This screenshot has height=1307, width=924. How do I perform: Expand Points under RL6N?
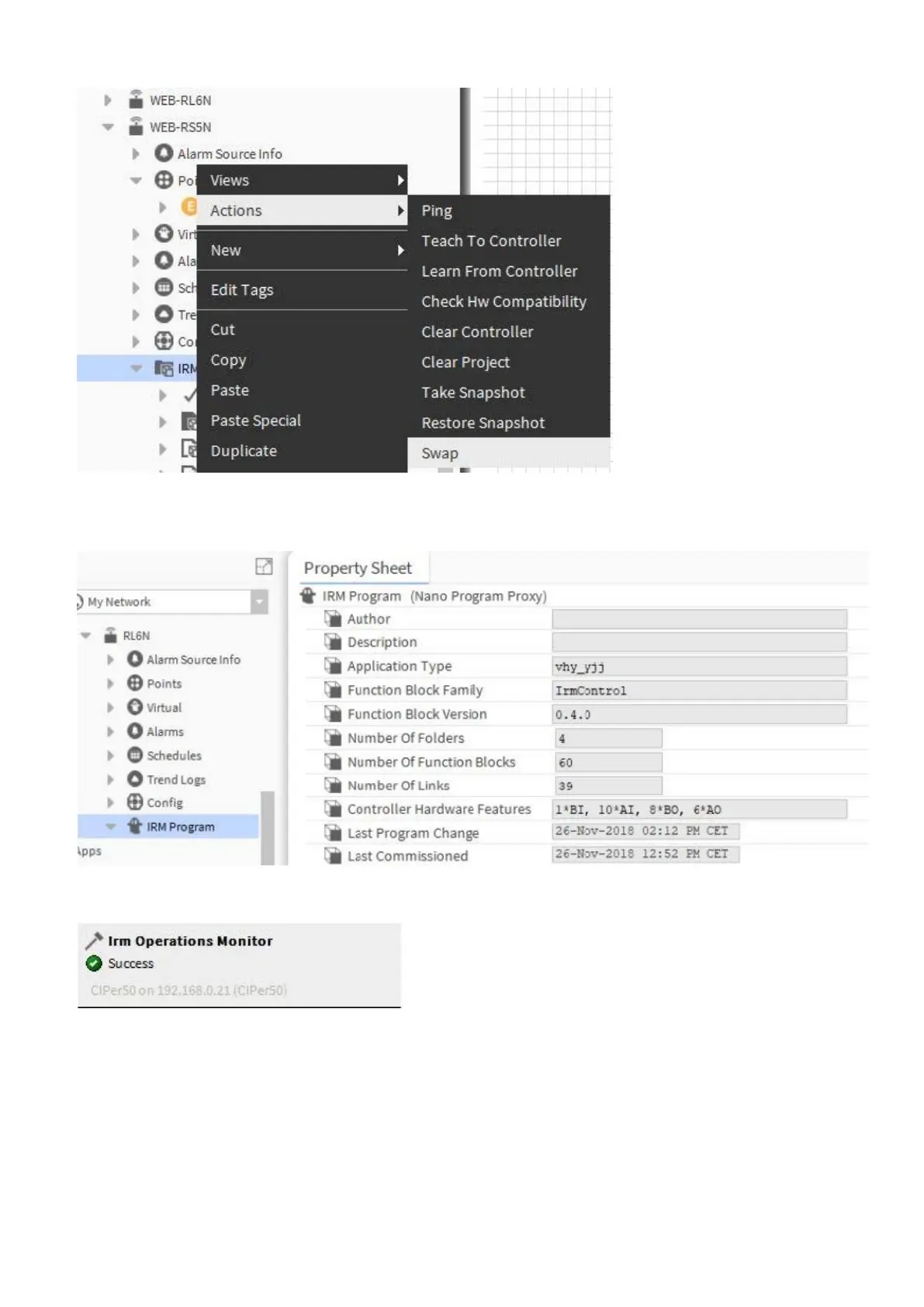coord(110,684)
